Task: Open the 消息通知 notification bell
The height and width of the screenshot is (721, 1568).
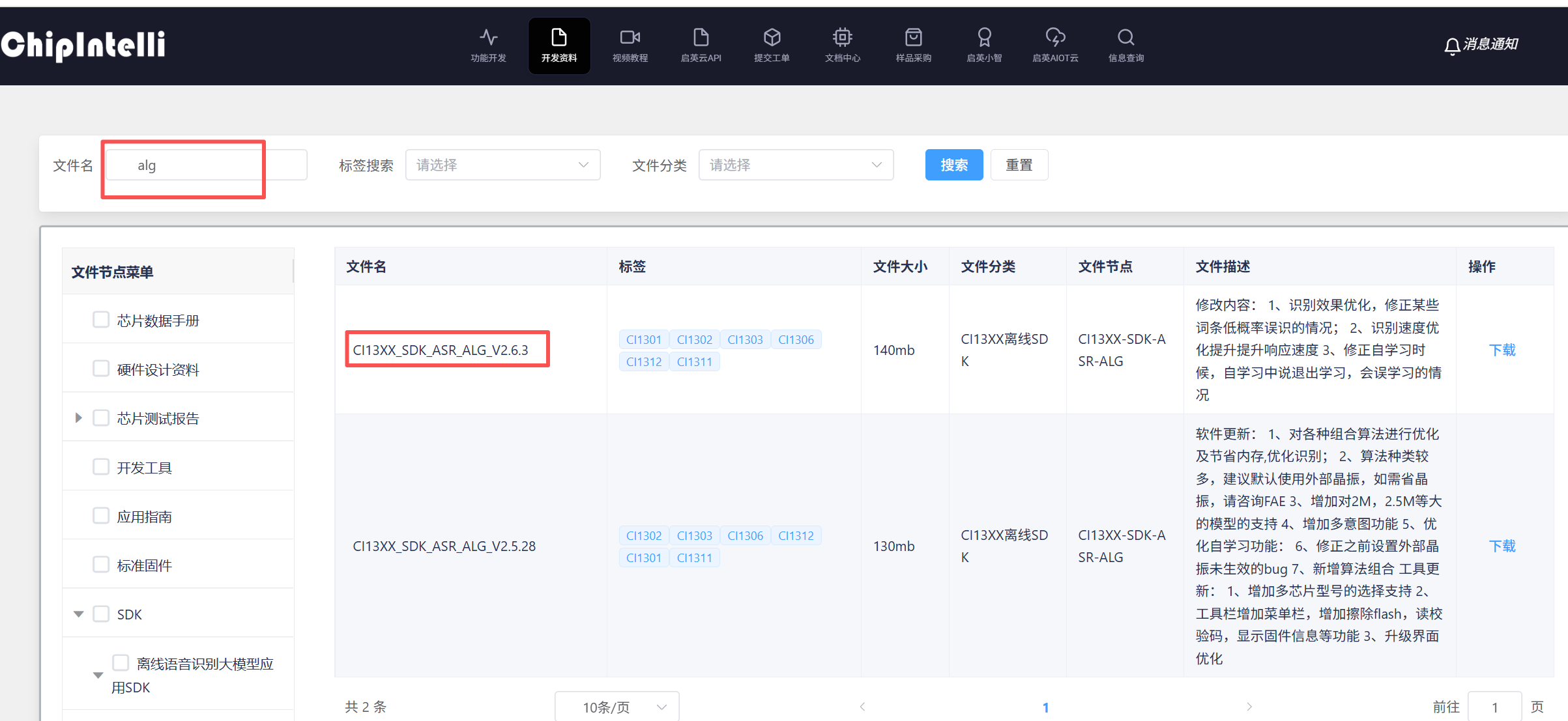Action: (x=1452, y=44)
